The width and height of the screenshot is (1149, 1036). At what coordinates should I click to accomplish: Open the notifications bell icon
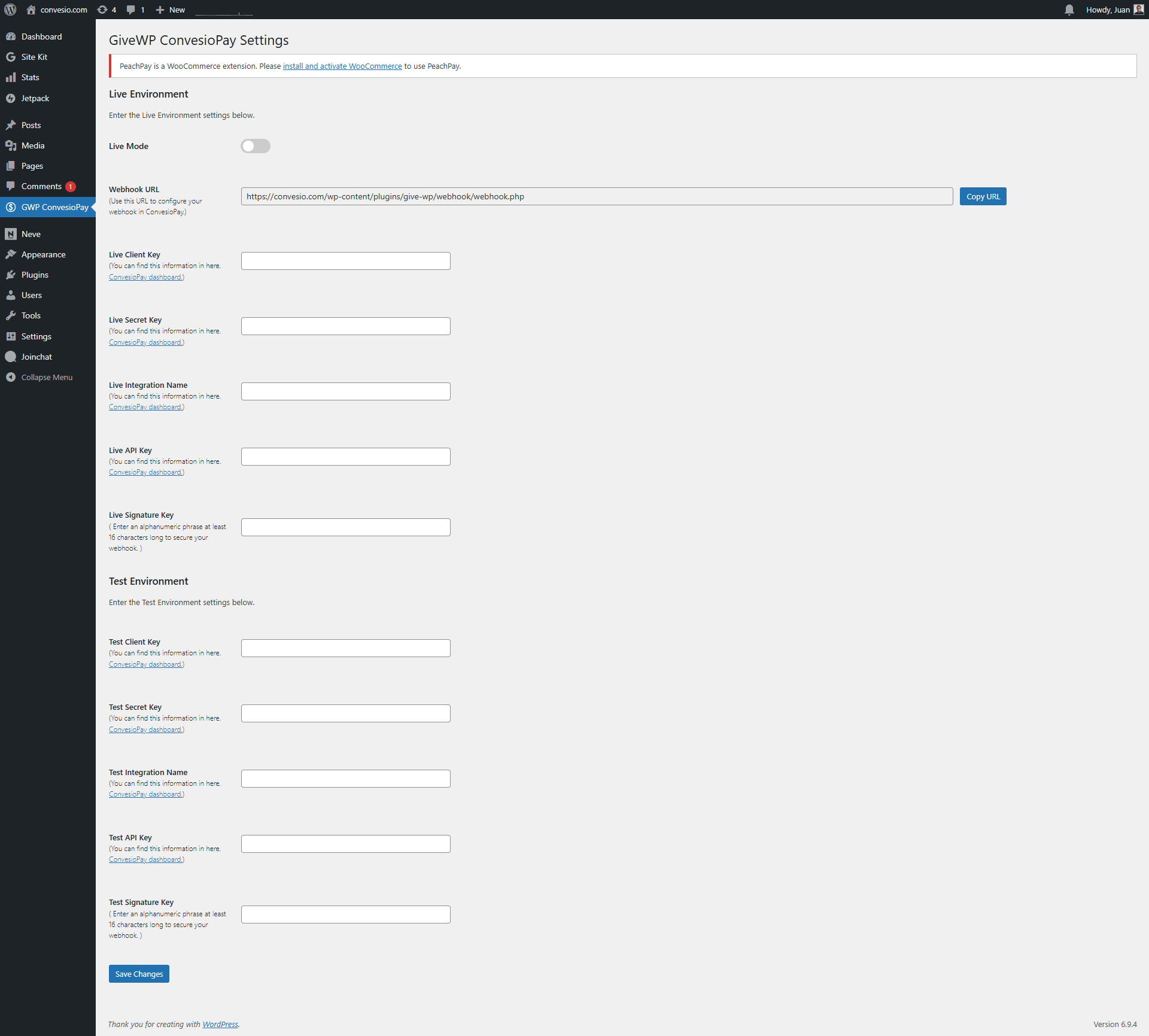pos(1069,10)
